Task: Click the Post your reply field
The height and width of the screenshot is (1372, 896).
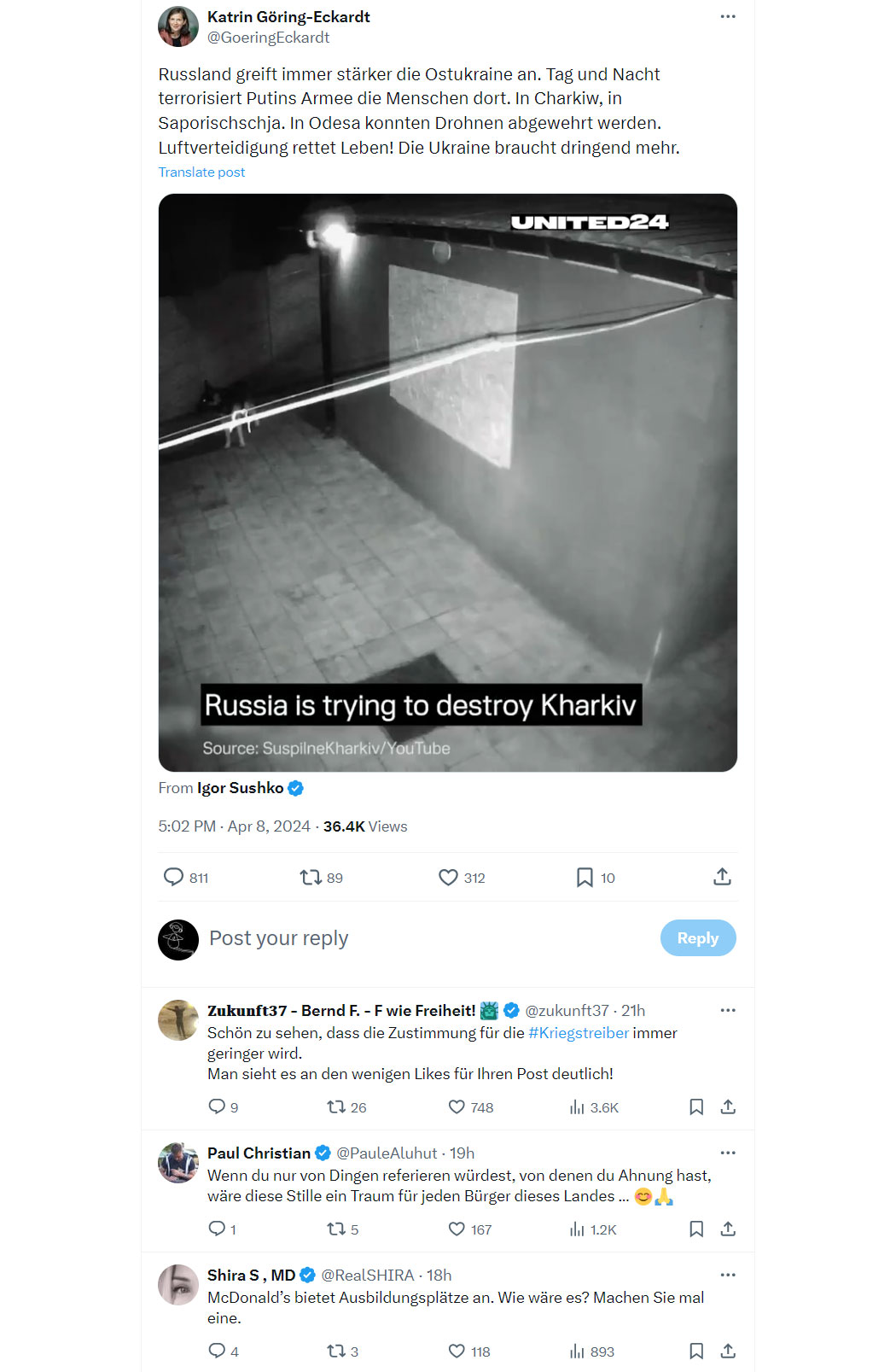Action: (427, 938)
